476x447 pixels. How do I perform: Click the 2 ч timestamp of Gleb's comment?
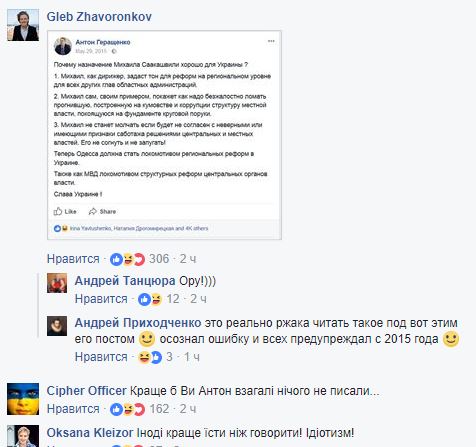coord(188,259)
